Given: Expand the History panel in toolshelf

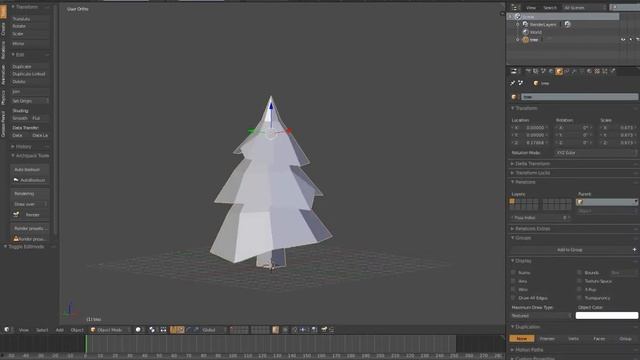Looking at the screenshot, I should click(22, 147).
